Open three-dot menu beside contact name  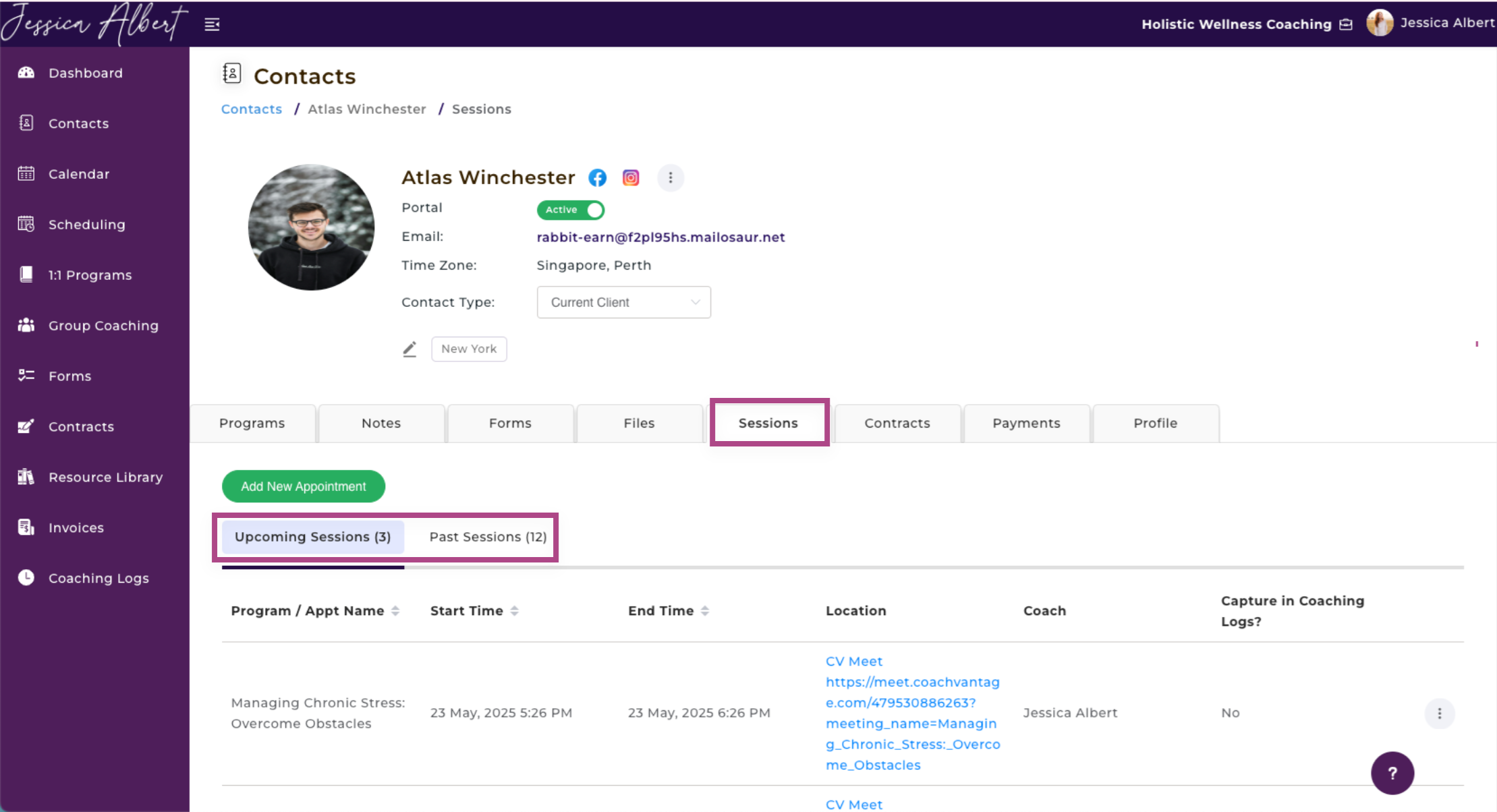tap(670, 177)
